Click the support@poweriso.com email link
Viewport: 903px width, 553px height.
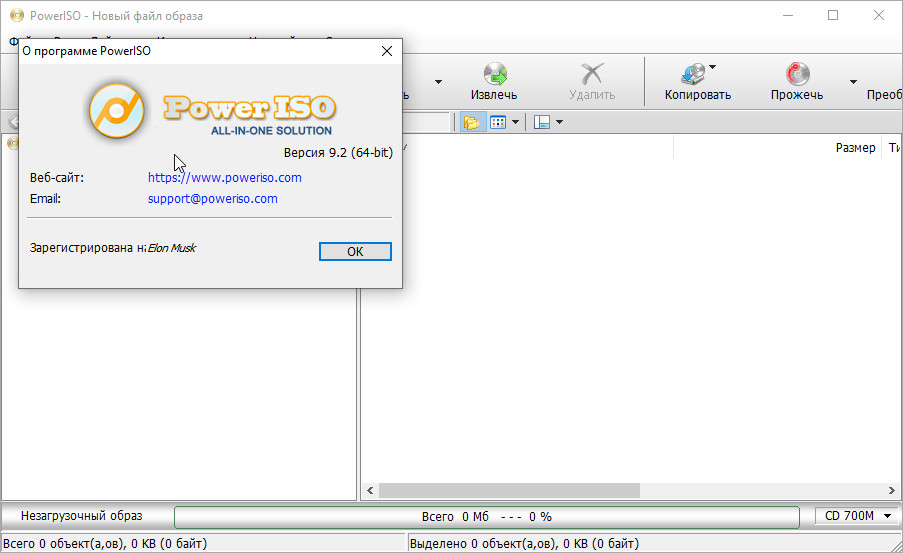coord(212,198)
